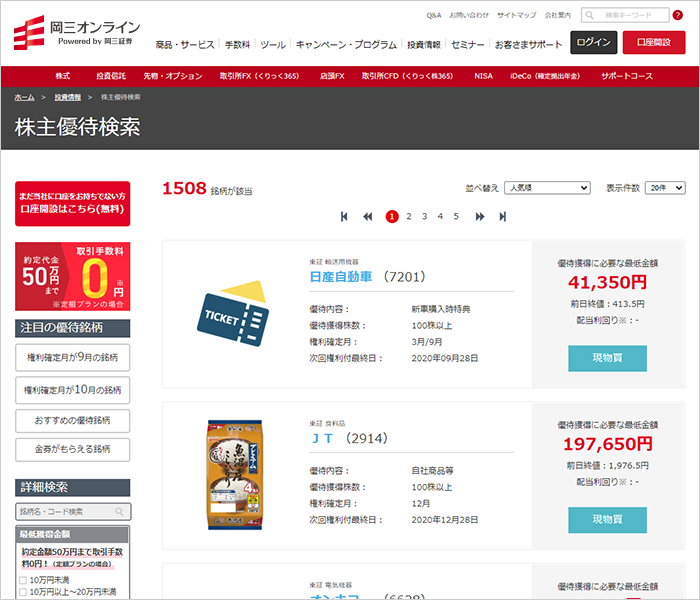Image resolution: width=700 pixels, height=600 pixels.
Task: Open JT stock name link
Action: click(x=322, y=439)
